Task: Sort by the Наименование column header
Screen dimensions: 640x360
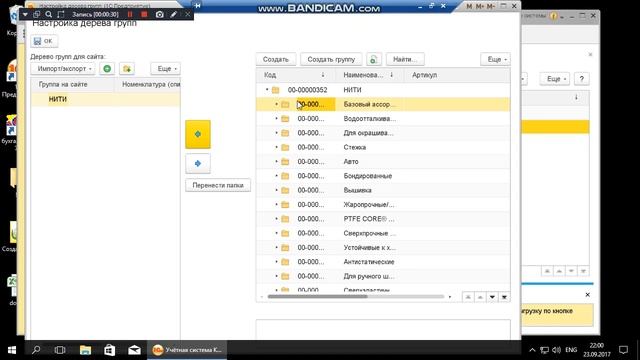Action: pyautogui.click(x=369, y=75)
